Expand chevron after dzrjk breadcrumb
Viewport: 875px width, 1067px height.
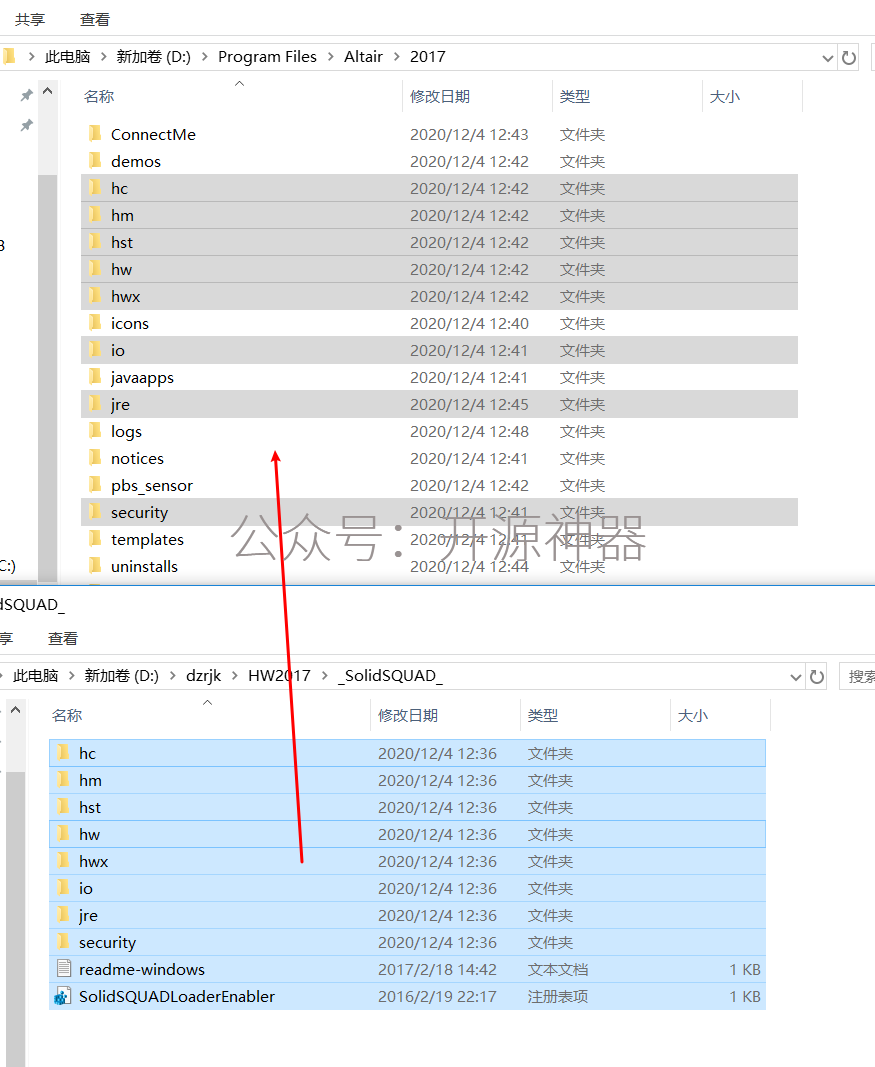[x=235, y=675]
